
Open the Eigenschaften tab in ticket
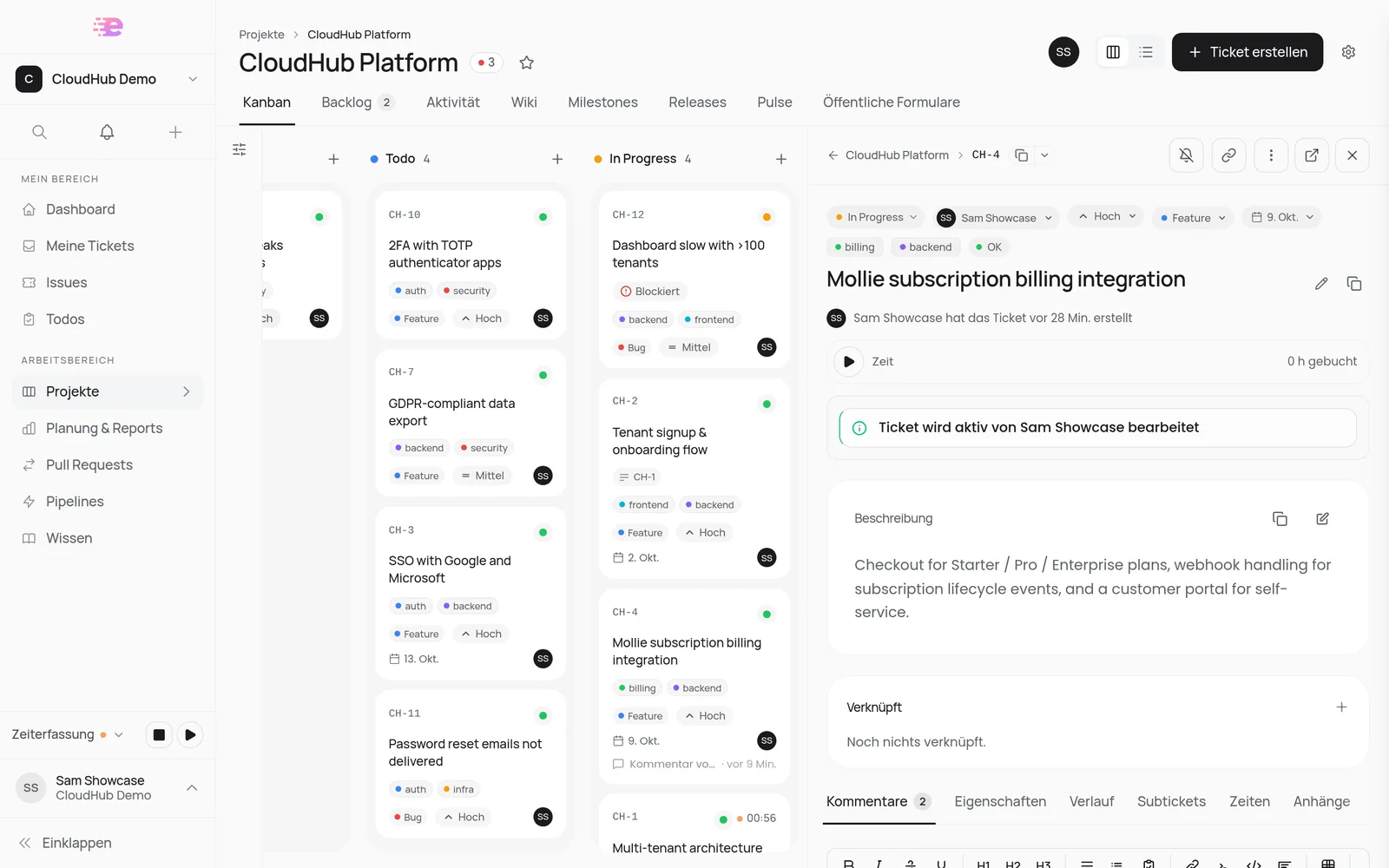(x=1000, y=801)
